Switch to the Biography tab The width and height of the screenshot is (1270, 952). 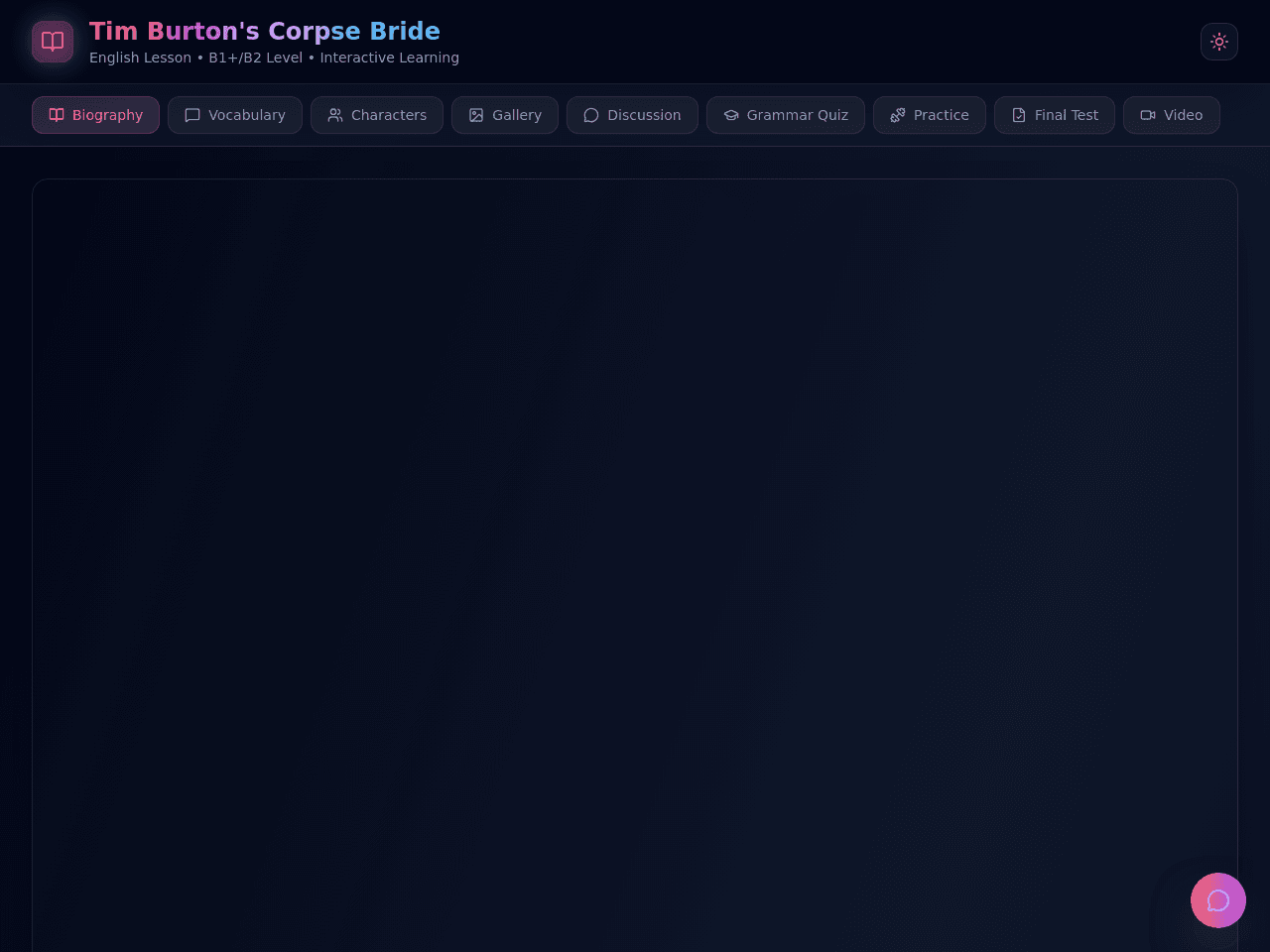[95, 115]
